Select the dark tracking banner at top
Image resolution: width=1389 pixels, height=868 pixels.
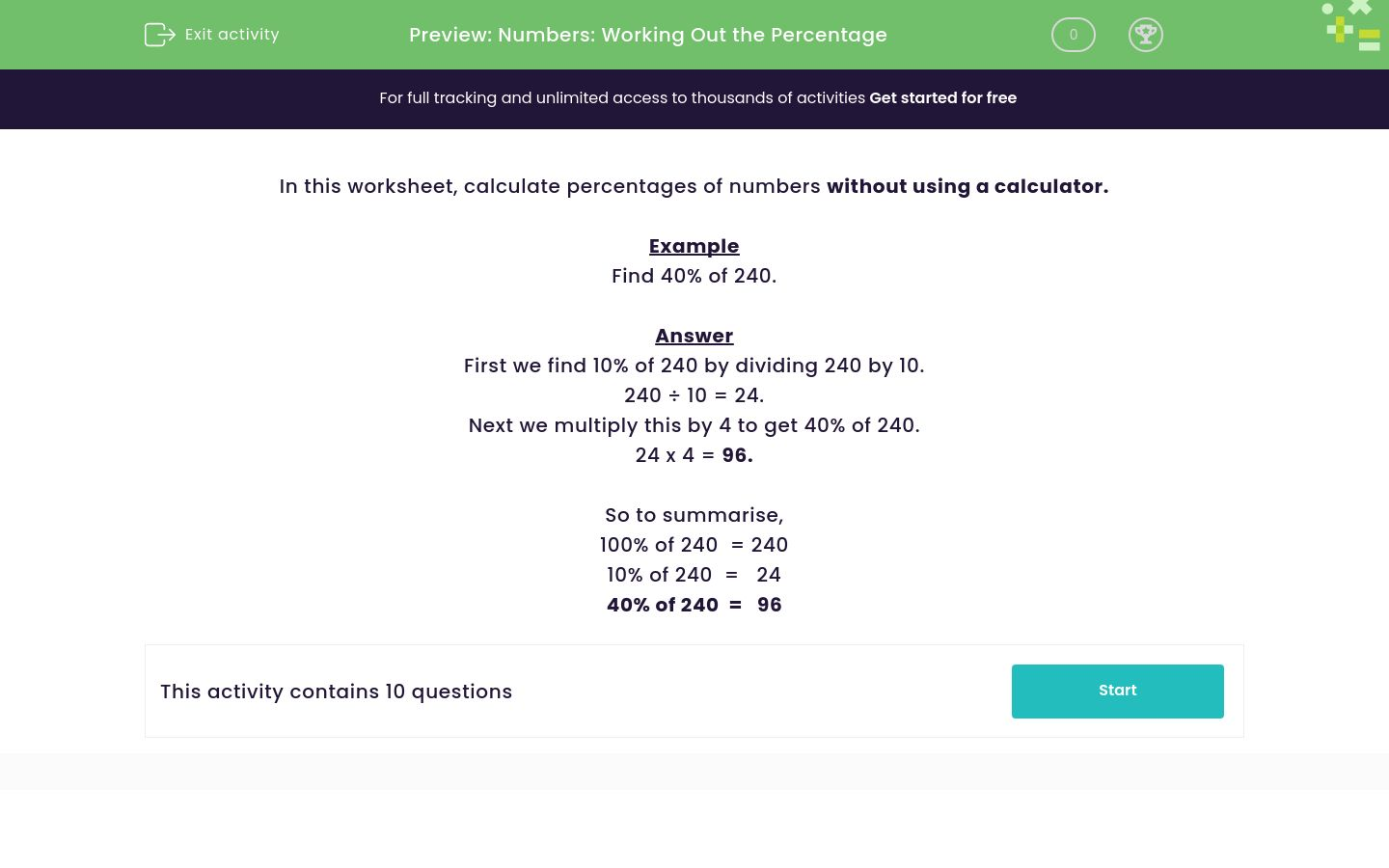(694, 98)
